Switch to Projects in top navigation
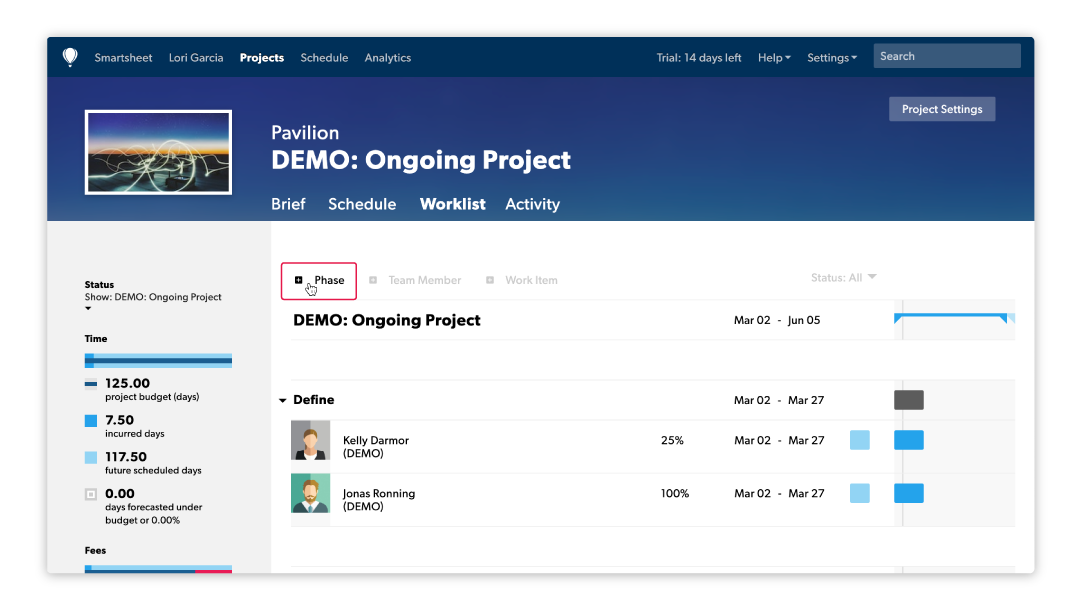The width and height of the screenshot is (1080, 608). pyautogui.click(x=262, y=58)
